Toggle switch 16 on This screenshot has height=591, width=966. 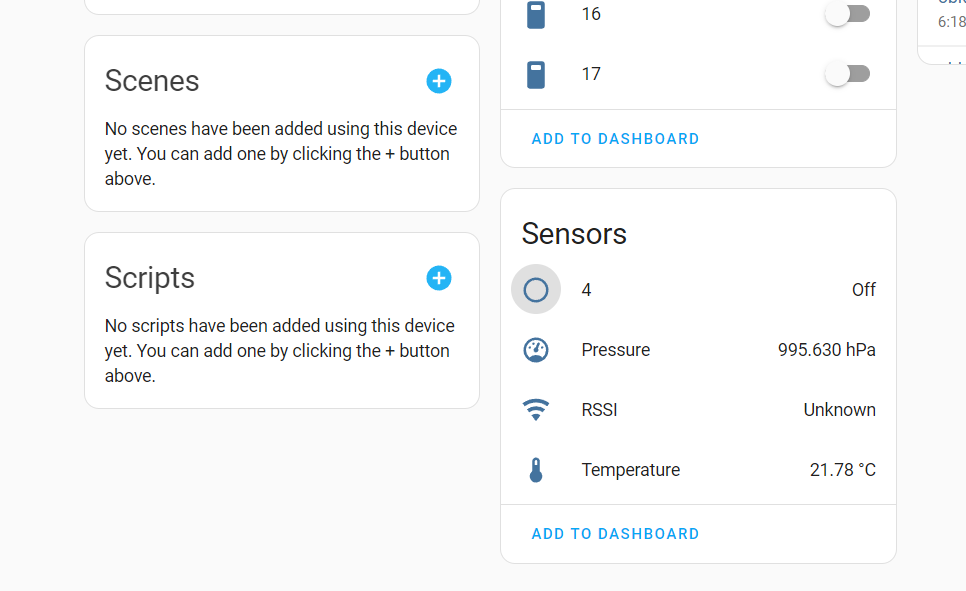848,14
